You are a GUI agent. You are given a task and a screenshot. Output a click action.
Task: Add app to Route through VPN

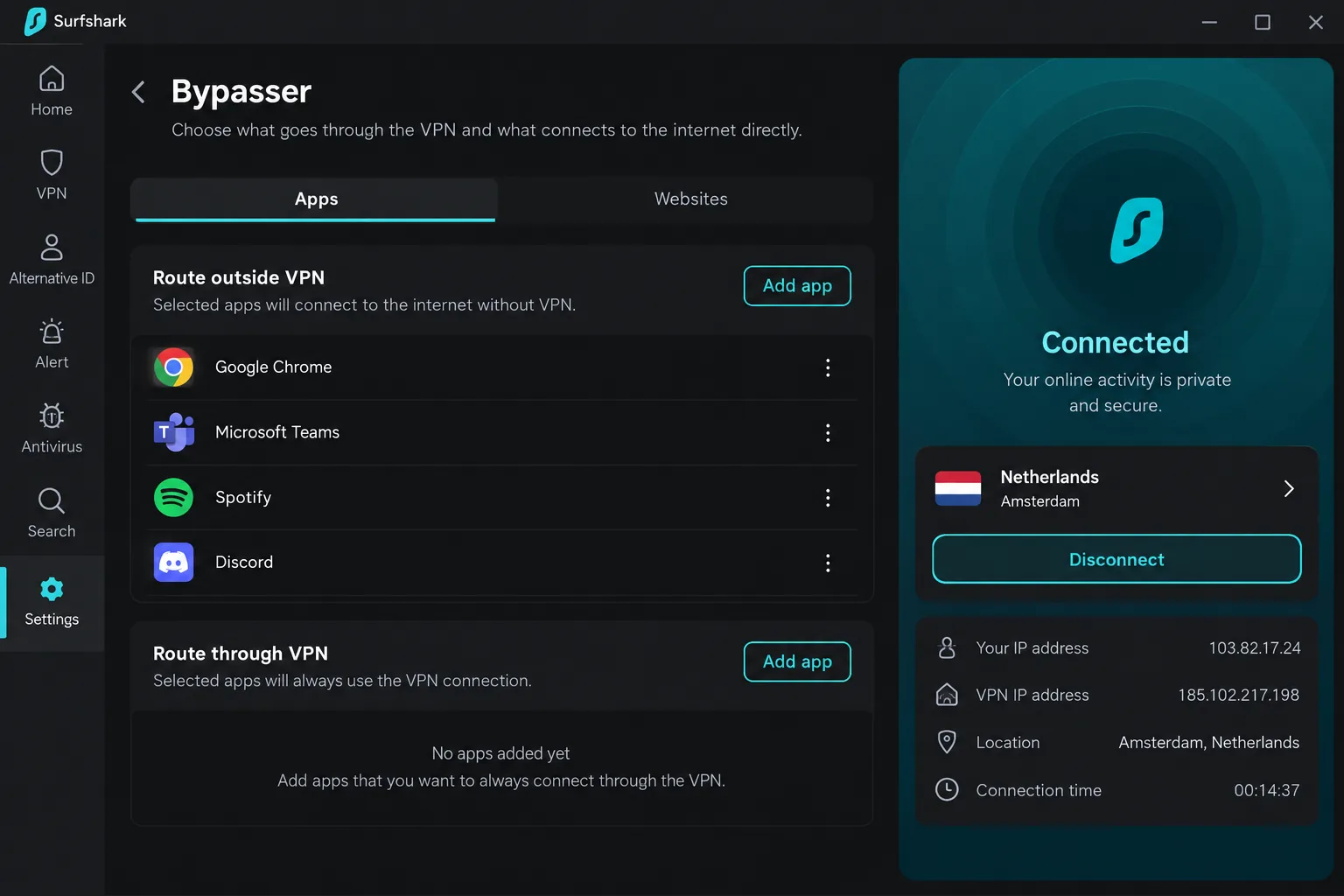coord(797,661)
